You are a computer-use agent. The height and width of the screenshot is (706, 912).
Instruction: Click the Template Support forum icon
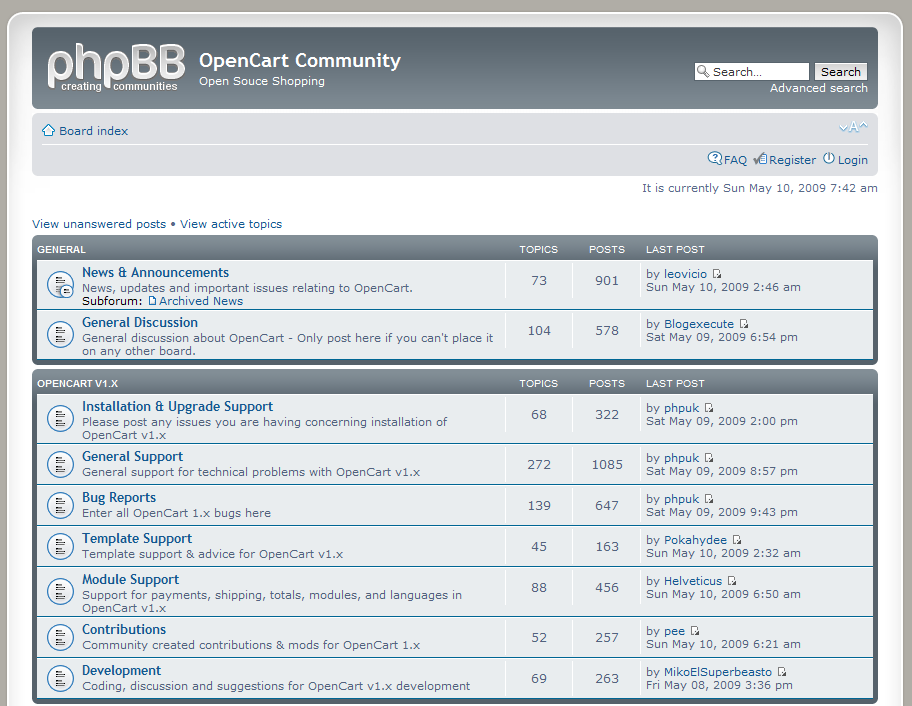coord(60,547)
